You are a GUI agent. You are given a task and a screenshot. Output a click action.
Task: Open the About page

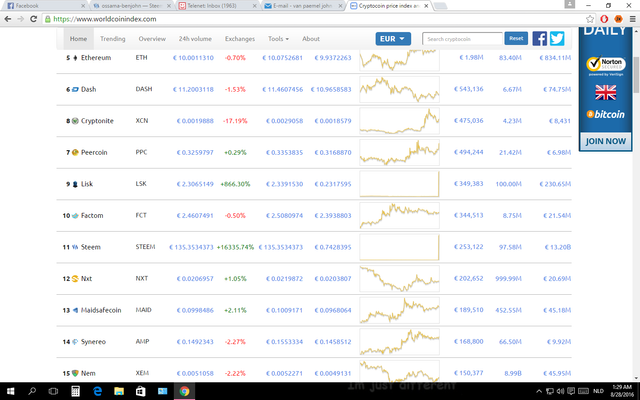[311, 39]
